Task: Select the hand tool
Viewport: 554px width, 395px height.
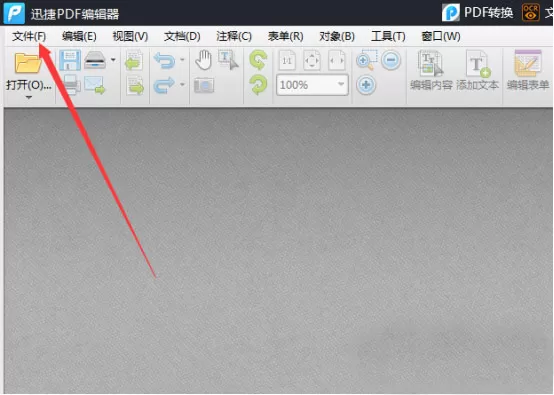Action: click(x=204, y=60)
